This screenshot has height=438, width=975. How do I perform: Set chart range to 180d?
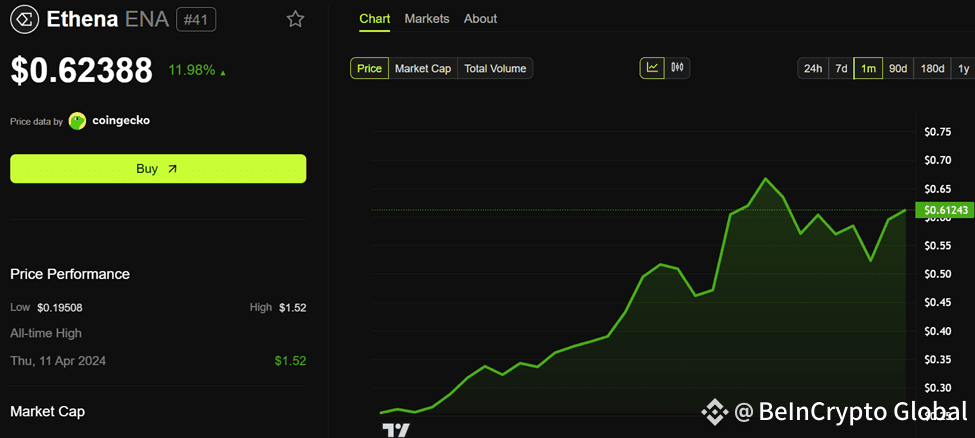coord(932,68)
